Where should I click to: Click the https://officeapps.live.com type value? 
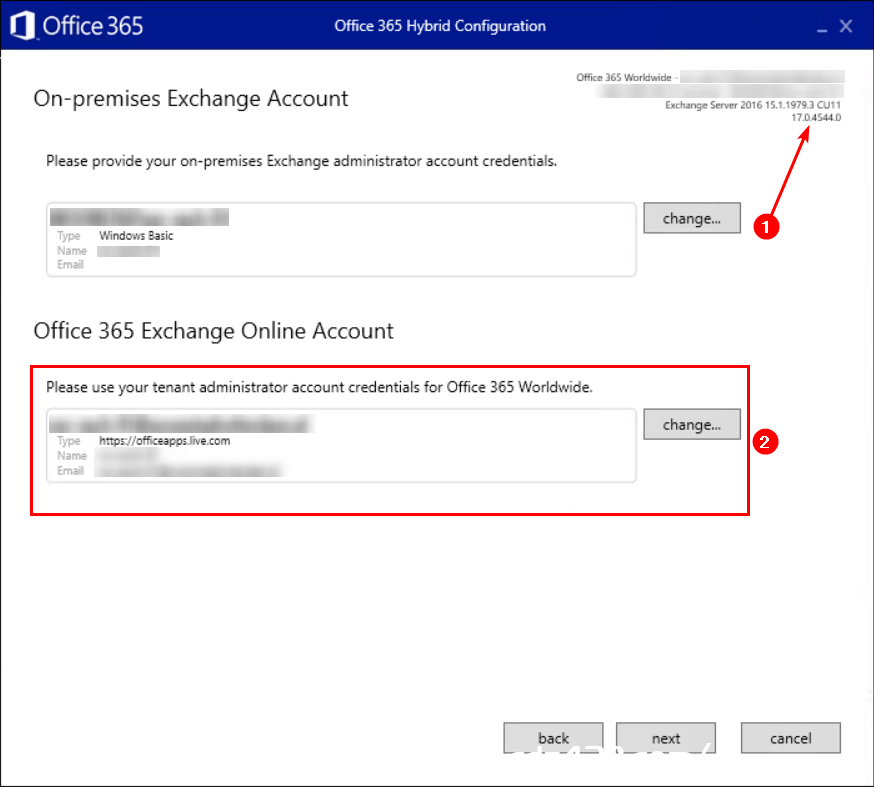point(164,441)
